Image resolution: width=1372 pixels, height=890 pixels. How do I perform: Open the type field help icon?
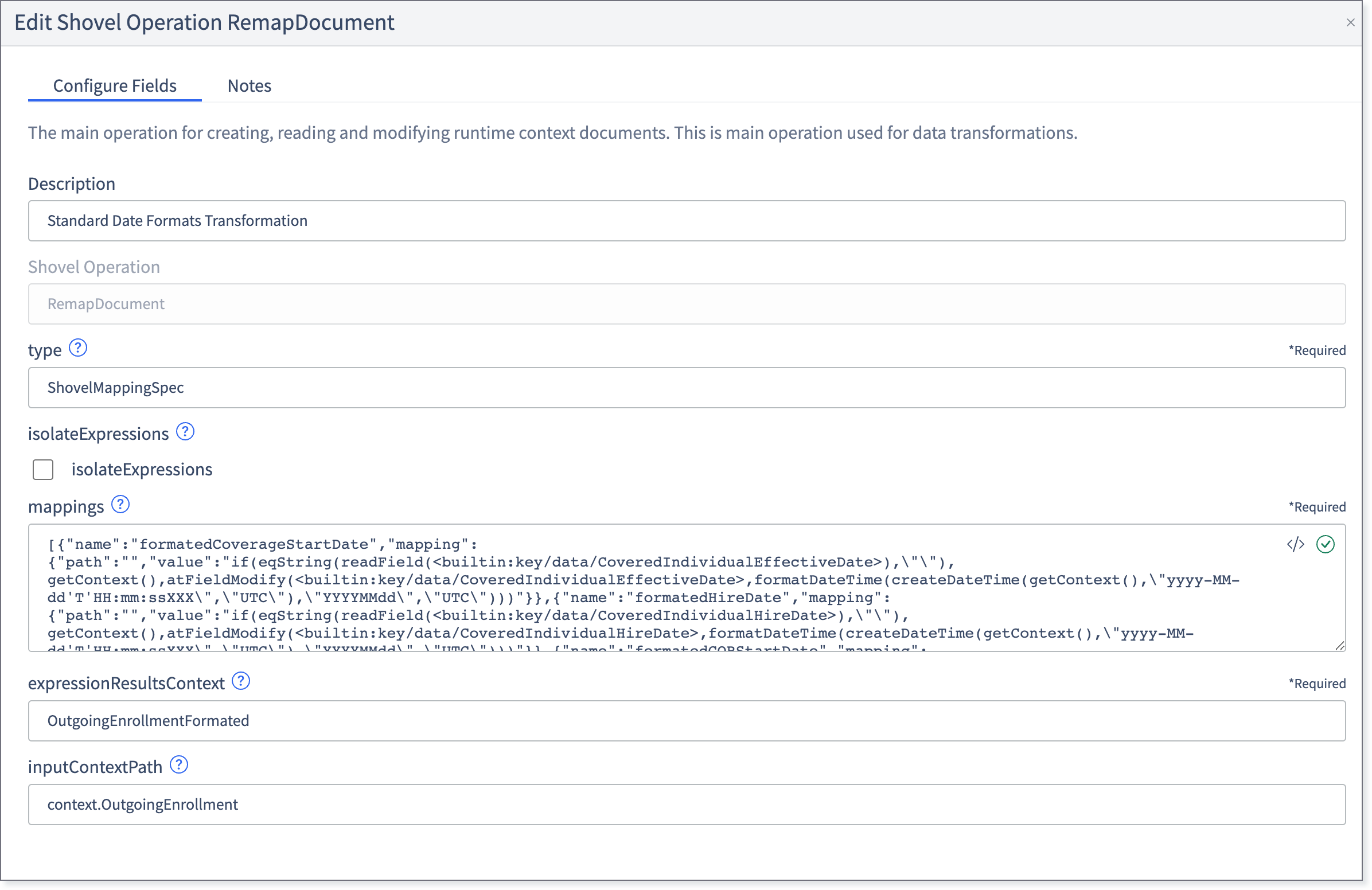pos(78,348)
